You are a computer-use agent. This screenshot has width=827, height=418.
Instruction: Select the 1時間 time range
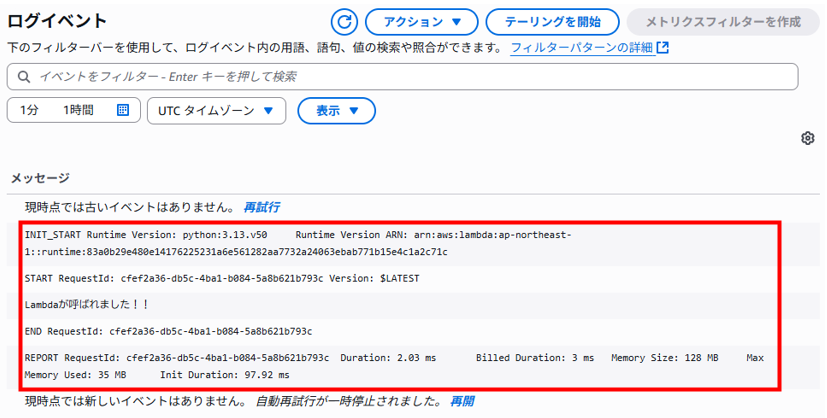(x=78, y=110)
